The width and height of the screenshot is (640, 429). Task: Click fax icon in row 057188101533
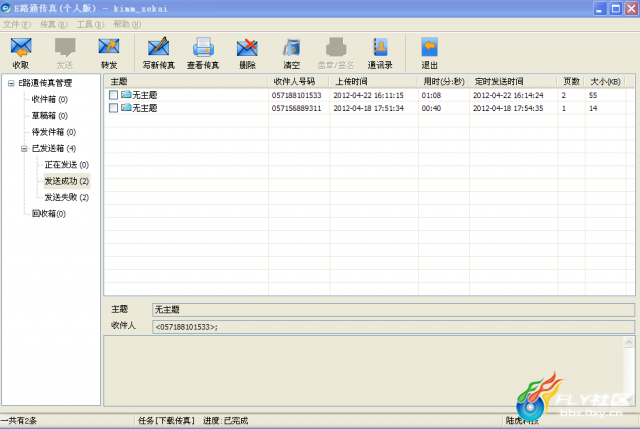click(126, 95)
